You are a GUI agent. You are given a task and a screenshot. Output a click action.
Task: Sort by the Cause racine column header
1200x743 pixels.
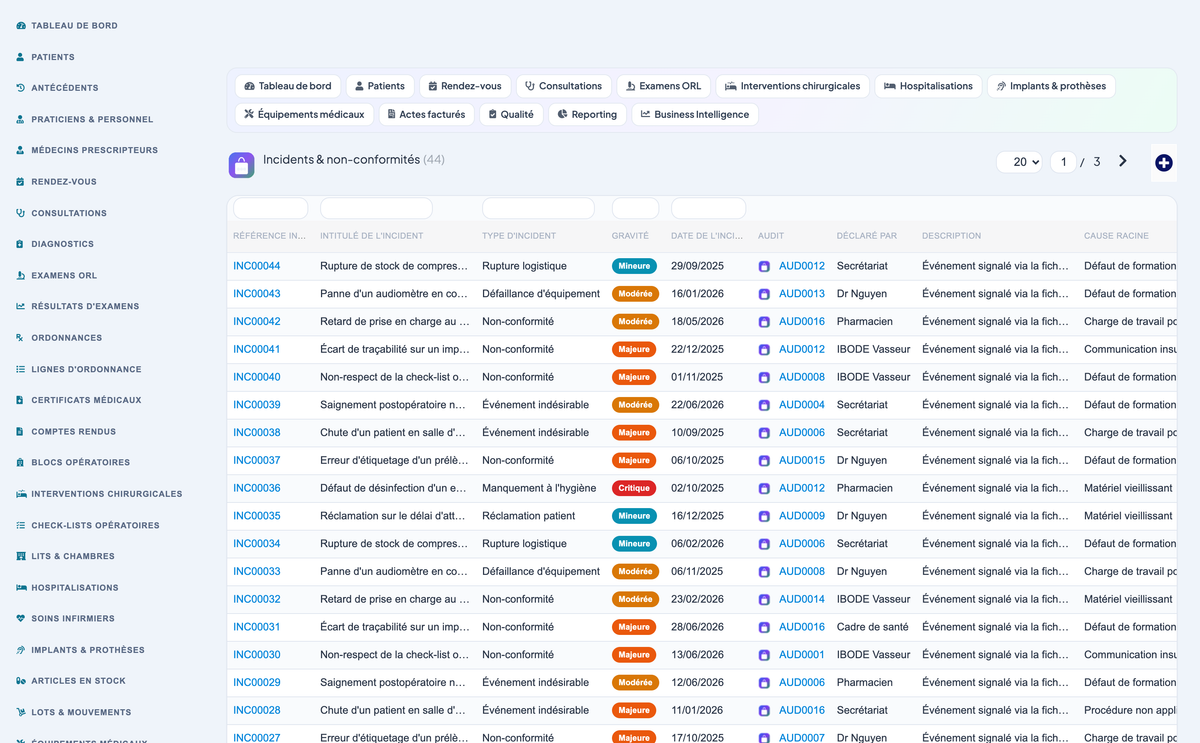tap(1116, 236)
